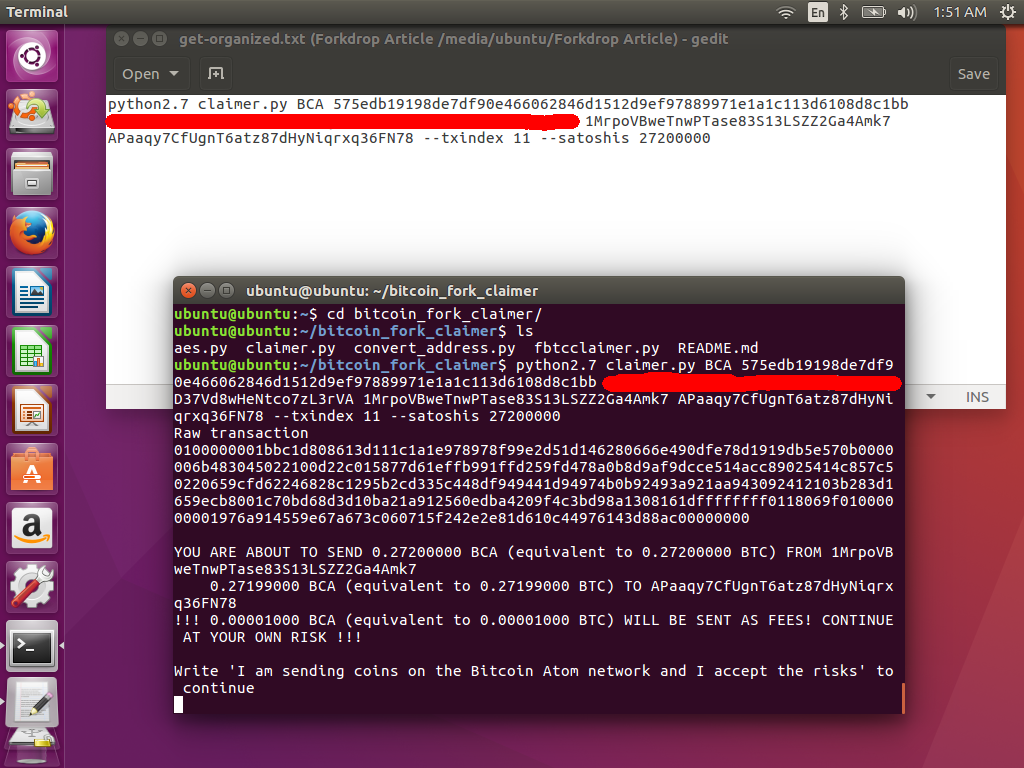Image resolution: width=1024 pixels, height=768 pixels.
Task: Open the En keyboard layout menu
Action: 818,12
